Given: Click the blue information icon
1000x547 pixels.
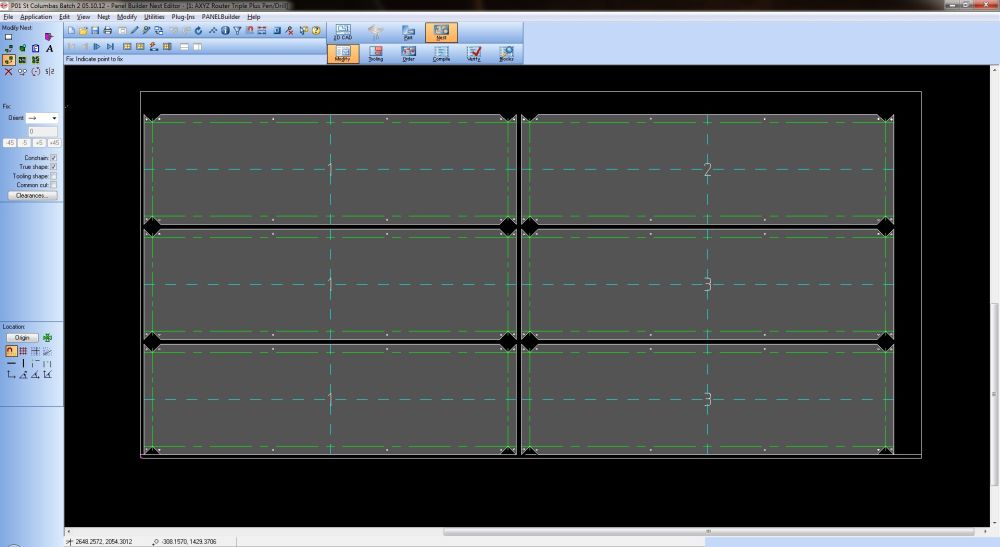Looking at the screenshot, I should (x=225, y=31).
